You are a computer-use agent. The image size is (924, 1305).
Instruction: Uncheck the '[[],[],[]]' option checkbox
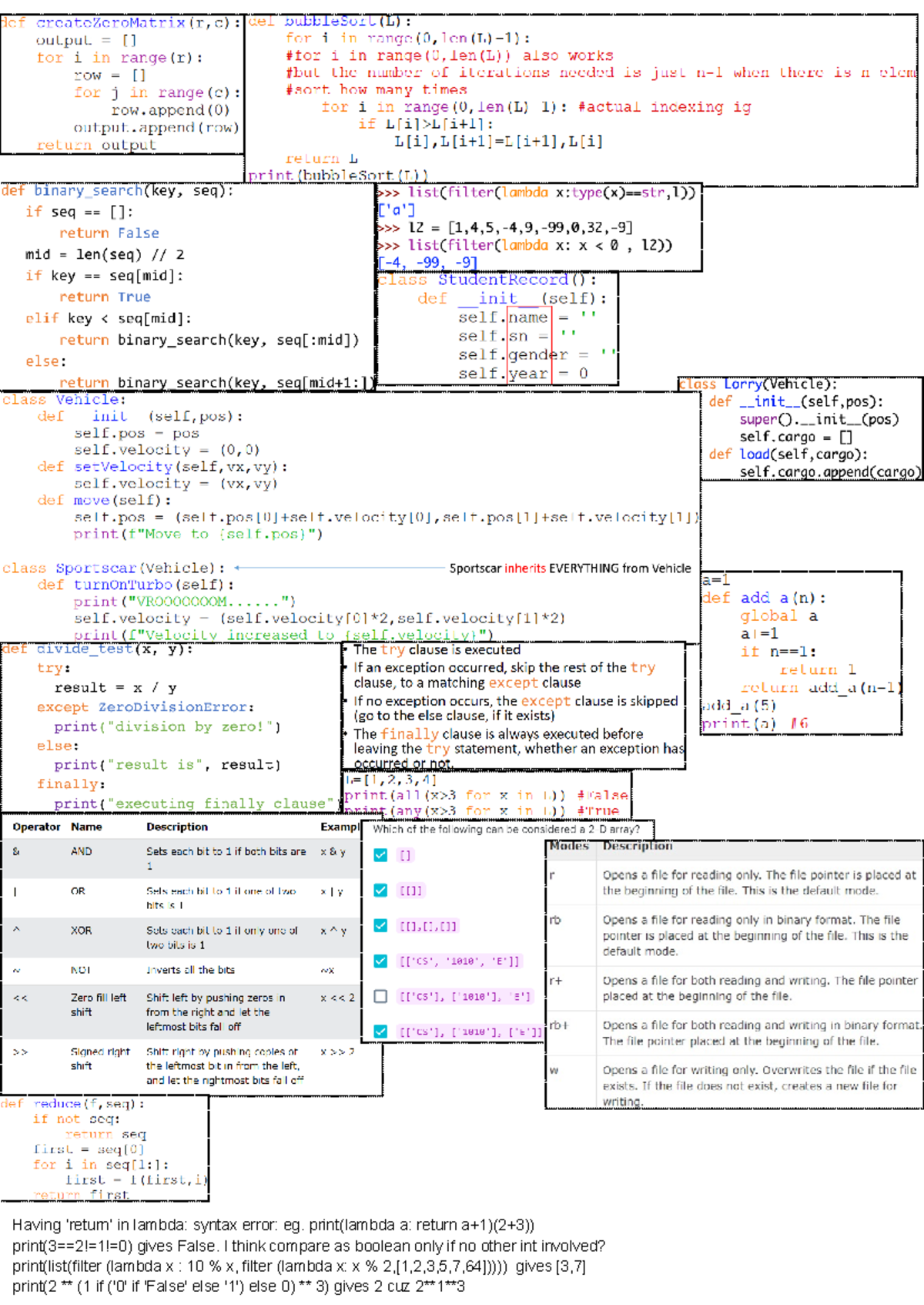coord(380,926)
